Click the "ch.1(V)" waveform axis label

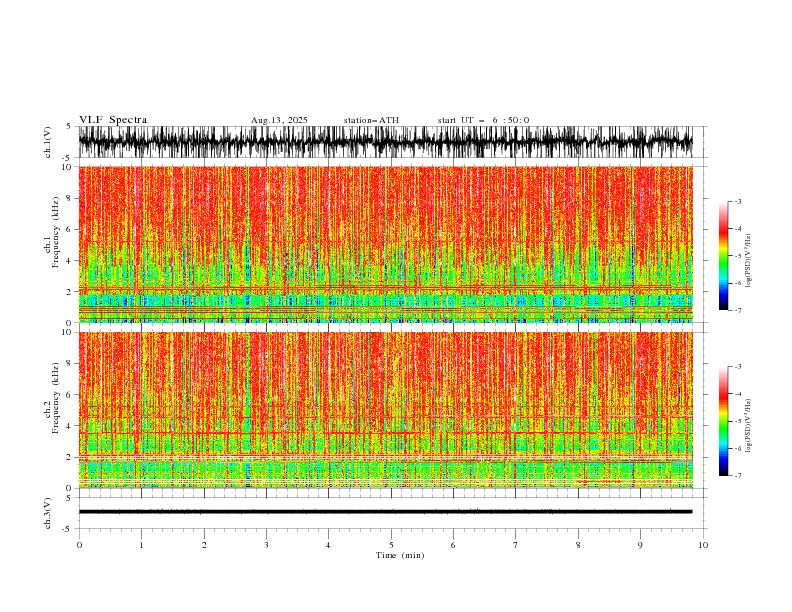48,142
